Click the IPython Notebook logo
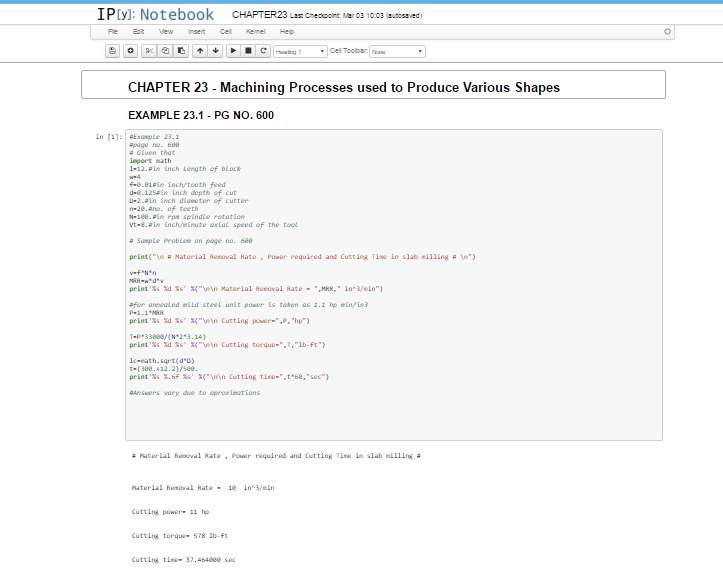Screen dimensions: 723x568 pyautogui.click(x=155, y=14)
